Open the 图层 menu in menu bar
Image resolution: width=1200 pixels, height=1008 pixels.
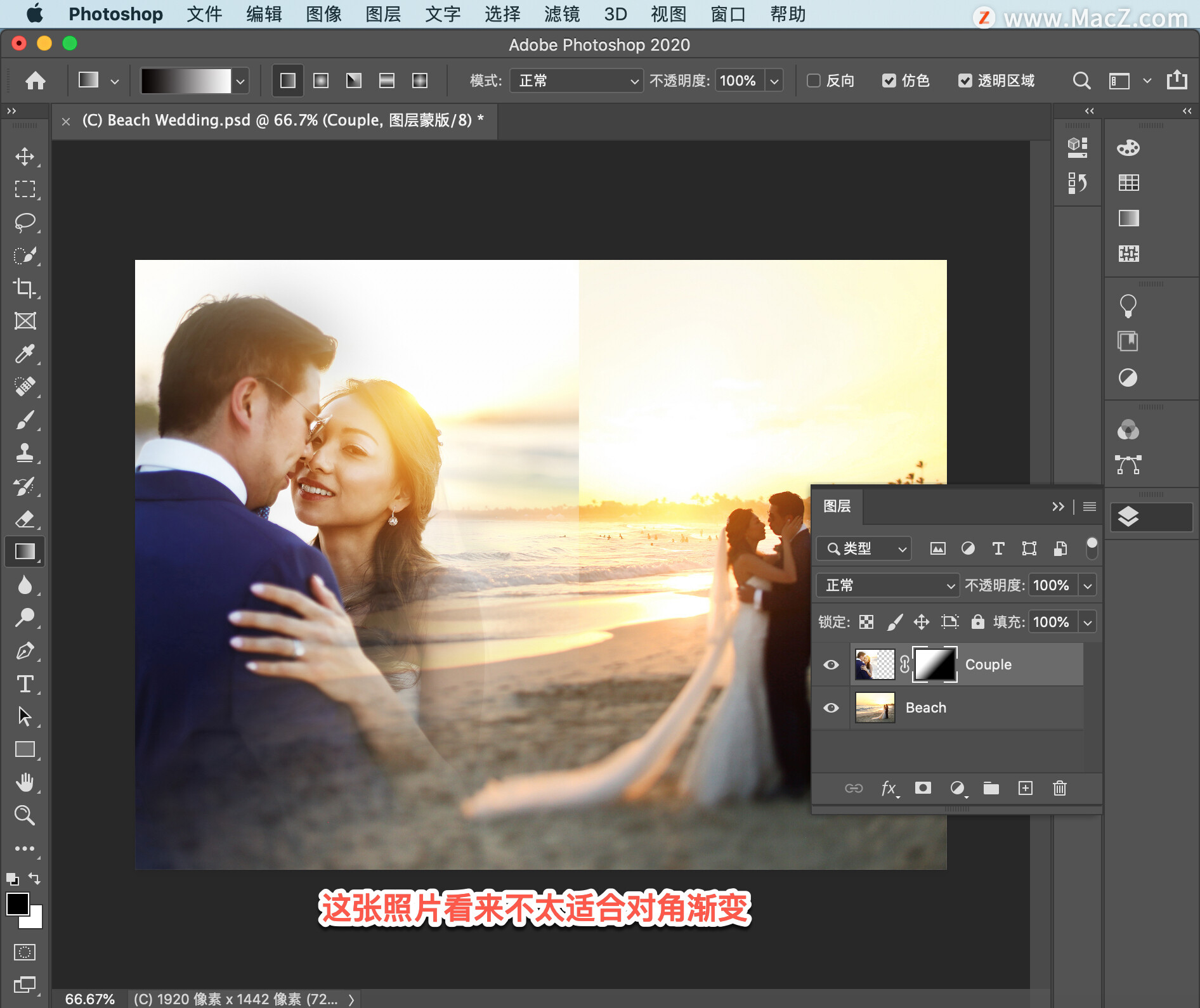coord(383,14)
